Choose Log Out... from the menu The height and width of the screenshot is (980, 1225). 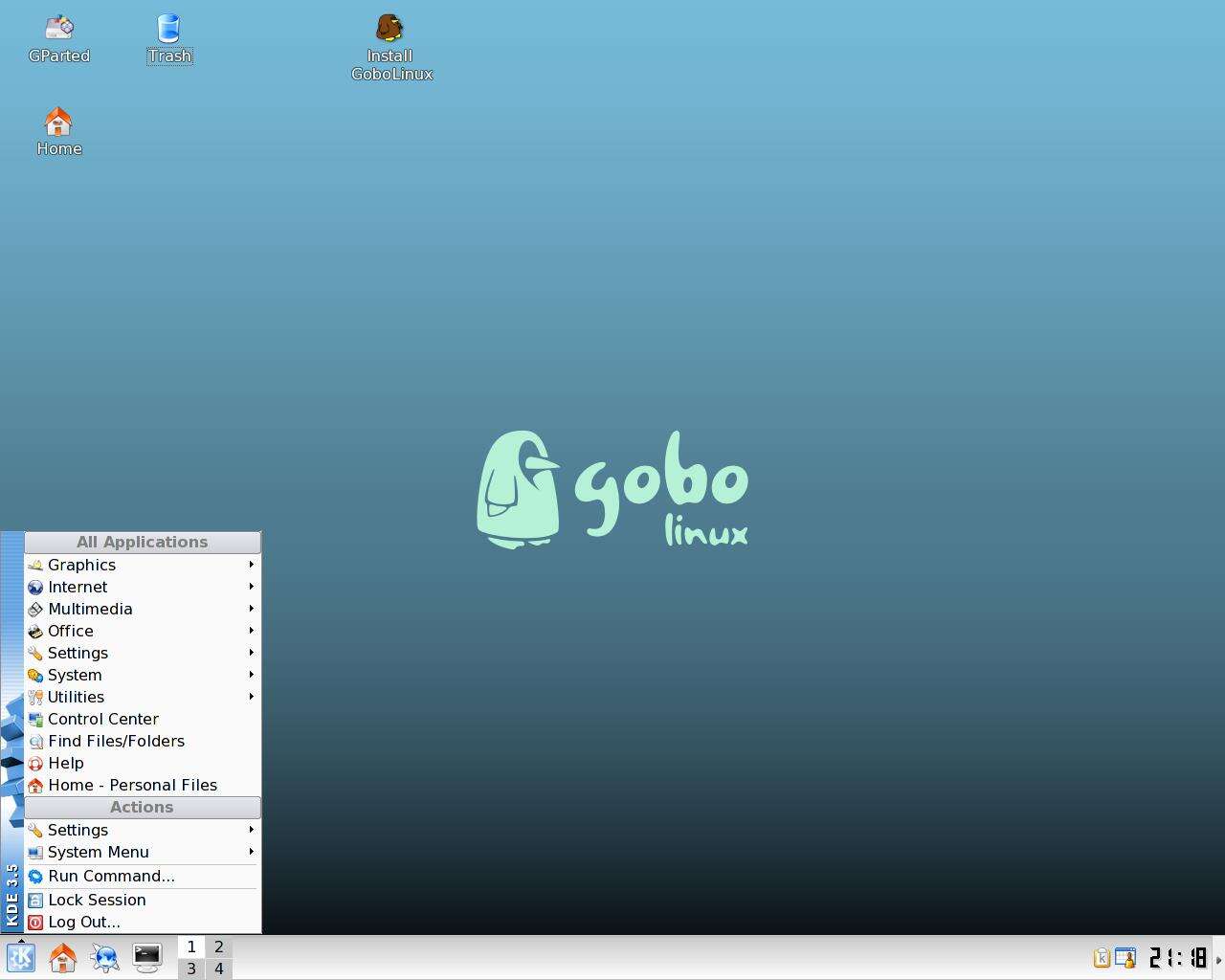(x=143, y=922)
